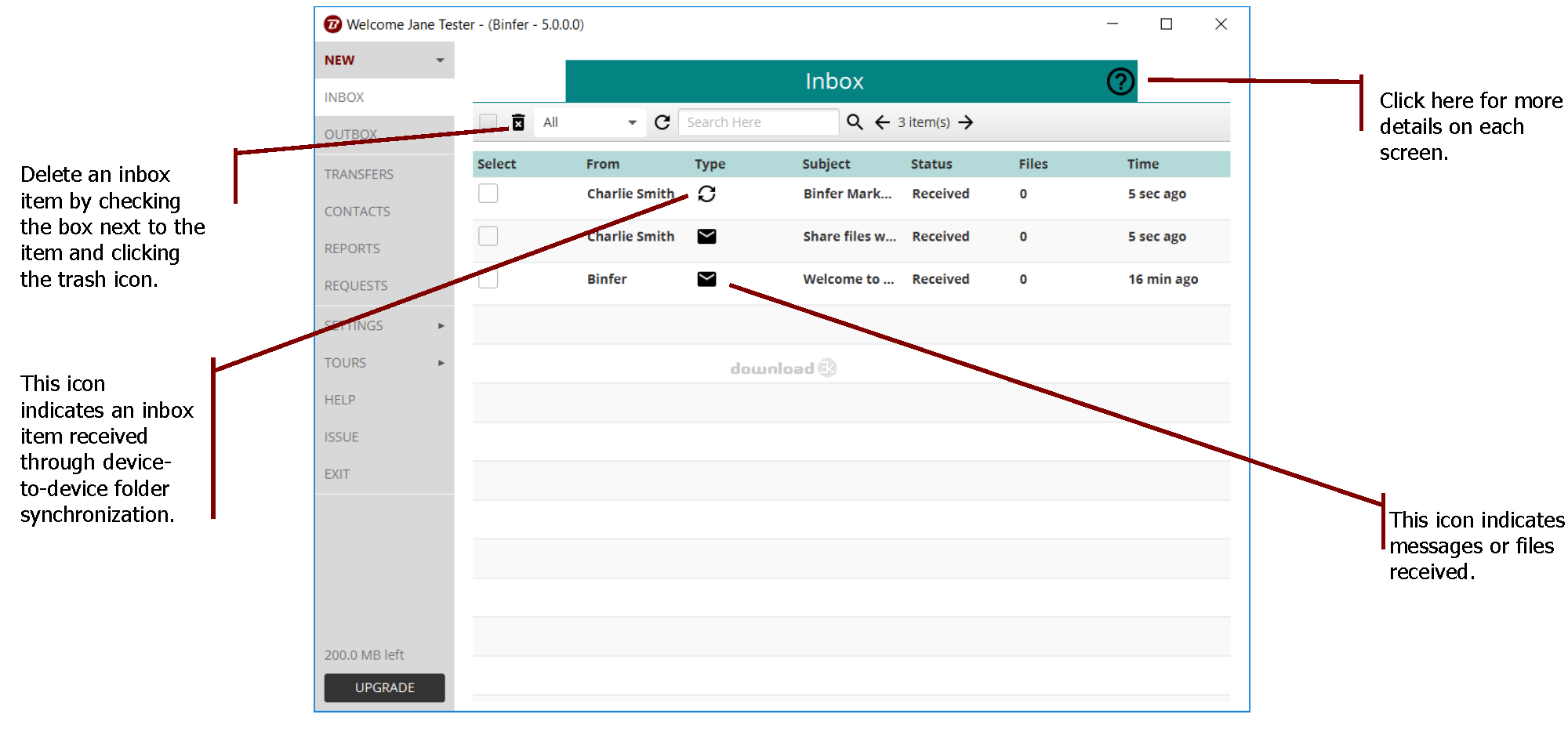Click '3 item(s)' counter text
This screenshot has height=736, width=1568.
tap(924, 122)
